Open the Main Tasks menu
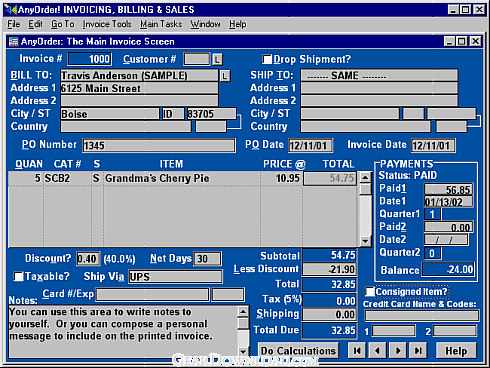 (x=161, y=24)
